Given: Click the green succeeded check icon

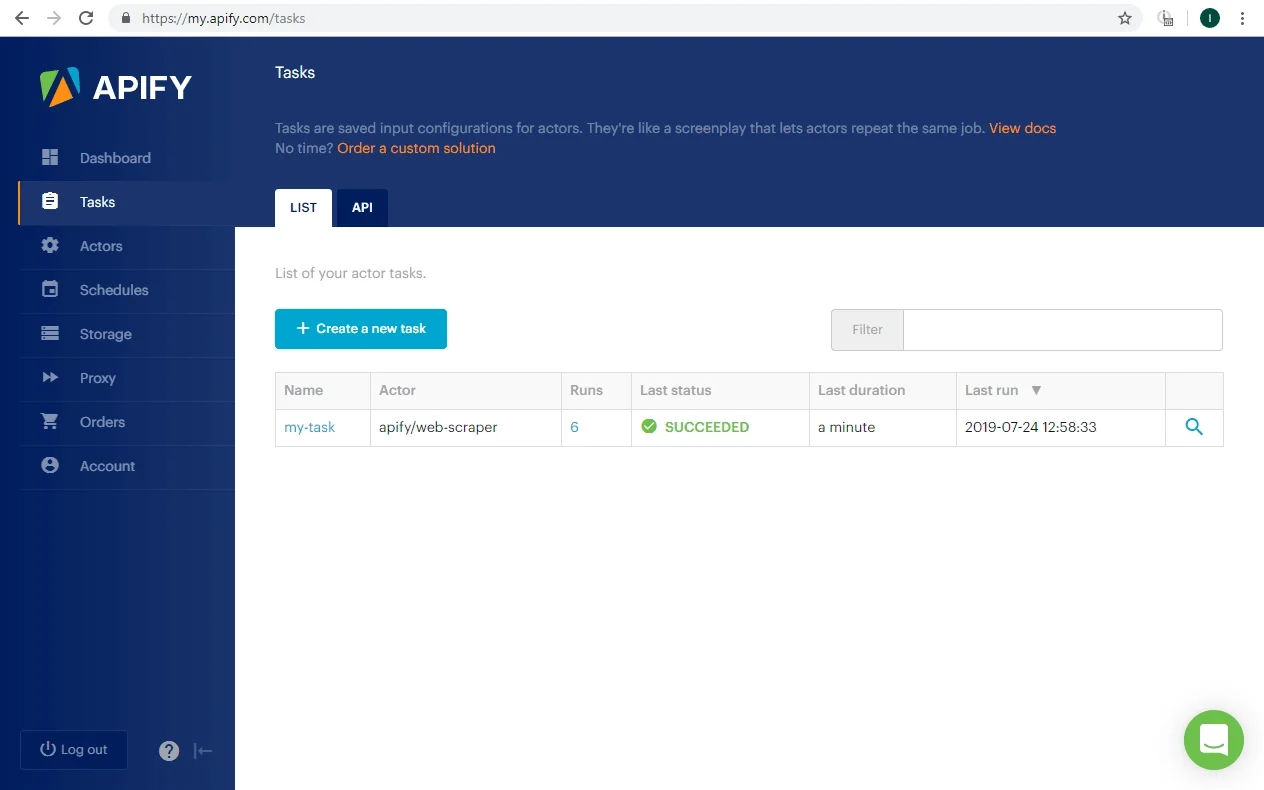Looking at the screenshot, I should click(649, 427).
